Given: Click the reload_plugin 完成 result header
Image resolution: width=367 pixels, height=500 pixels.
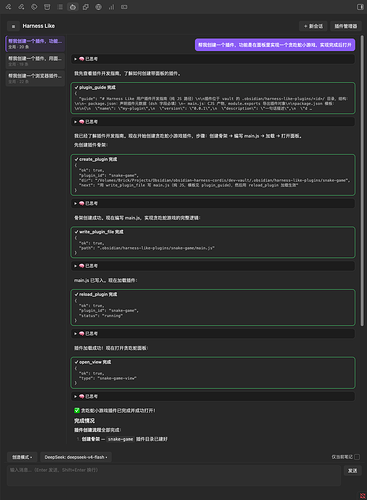Looking at the screenshot, I should pos(96,294).
